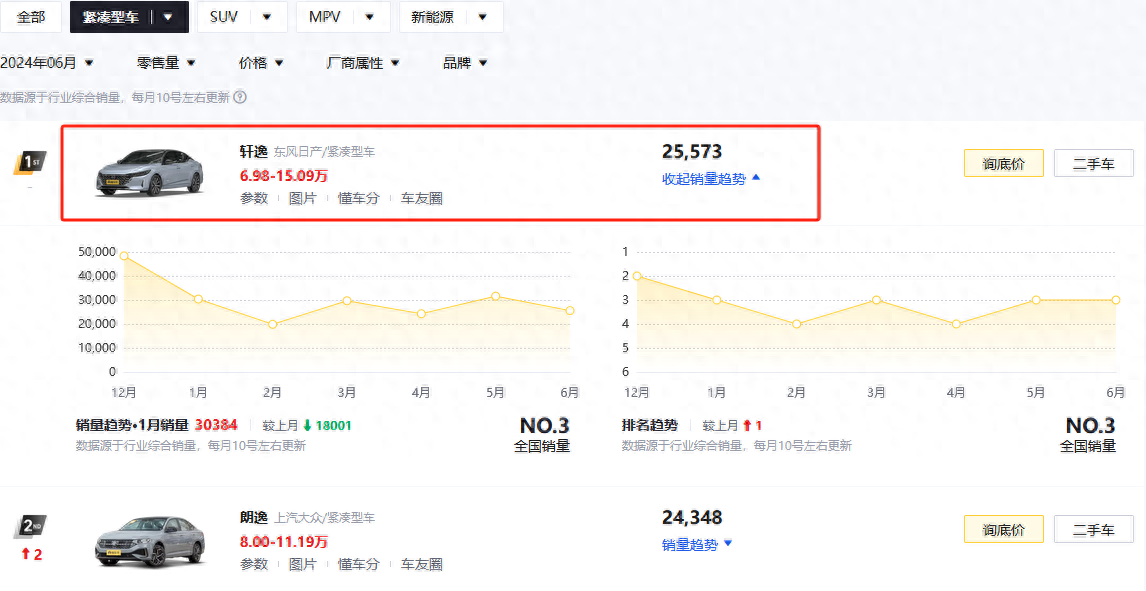Viewport: 1146px width, 591px height.
Task: Open 车友圈 link for 轩逸
Action: point(421,198)
